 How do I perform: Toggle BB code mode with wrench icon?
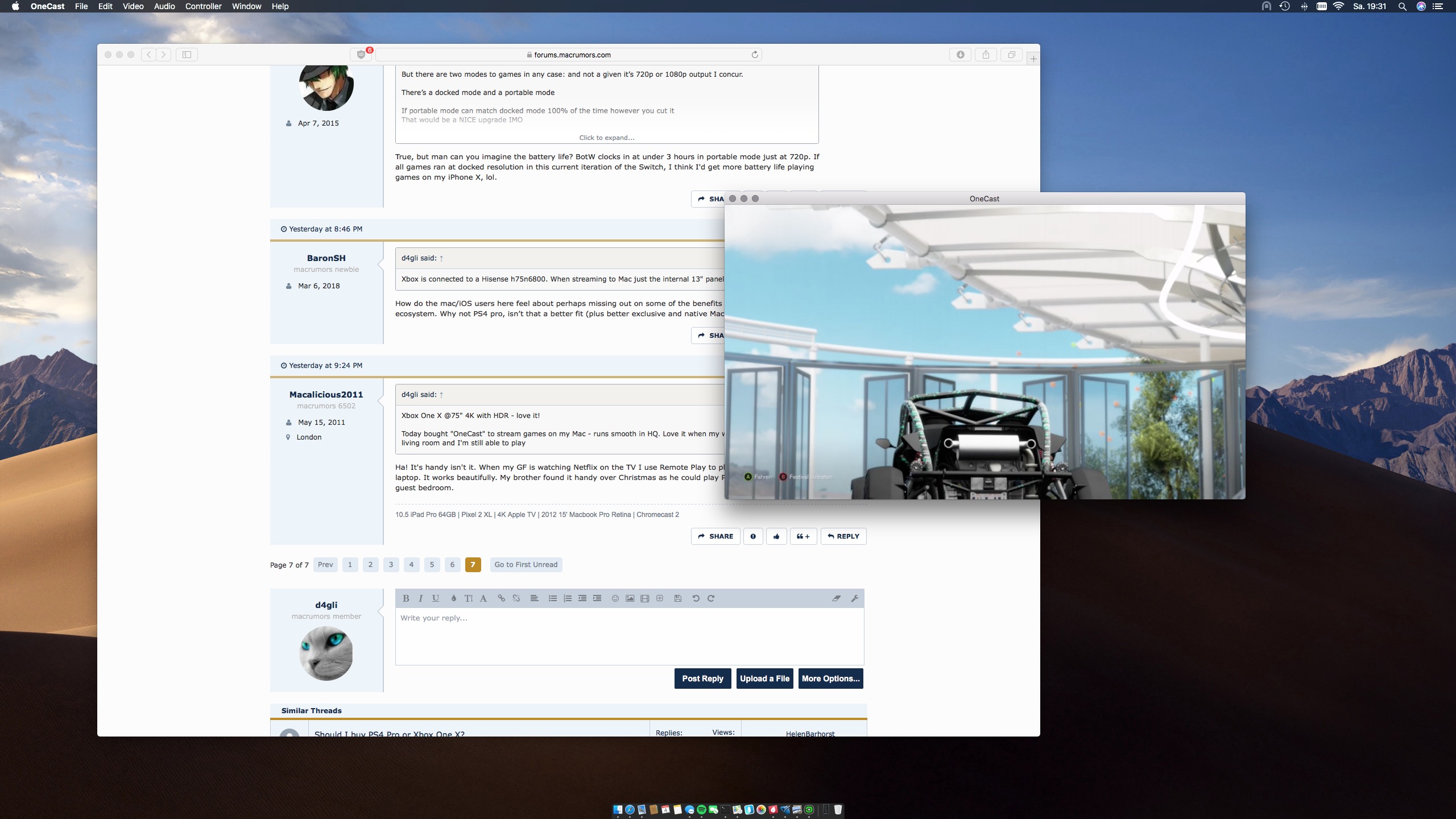(854, 598)
